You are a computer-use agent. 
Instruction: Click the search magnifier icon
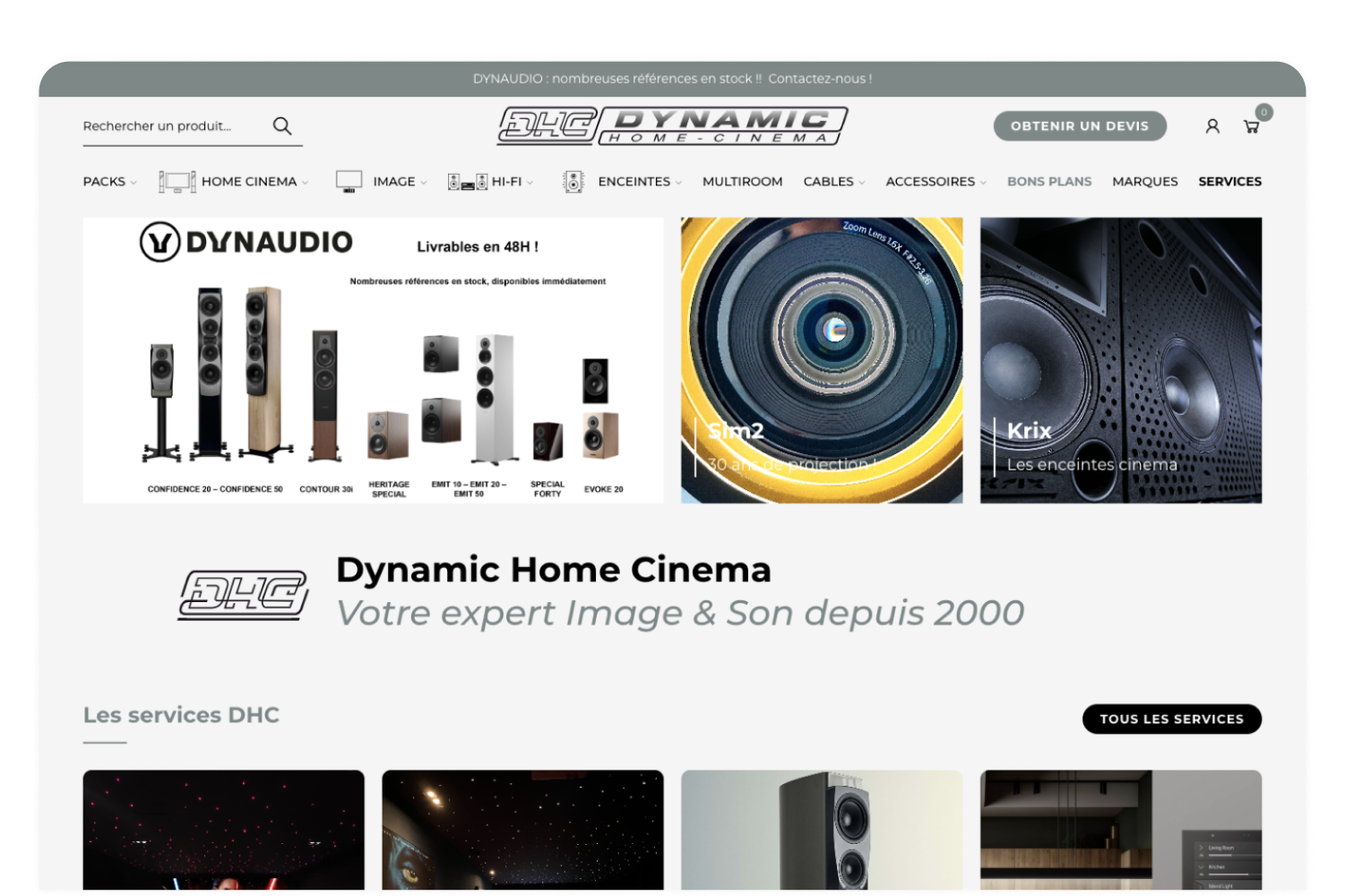pos(282,126)
